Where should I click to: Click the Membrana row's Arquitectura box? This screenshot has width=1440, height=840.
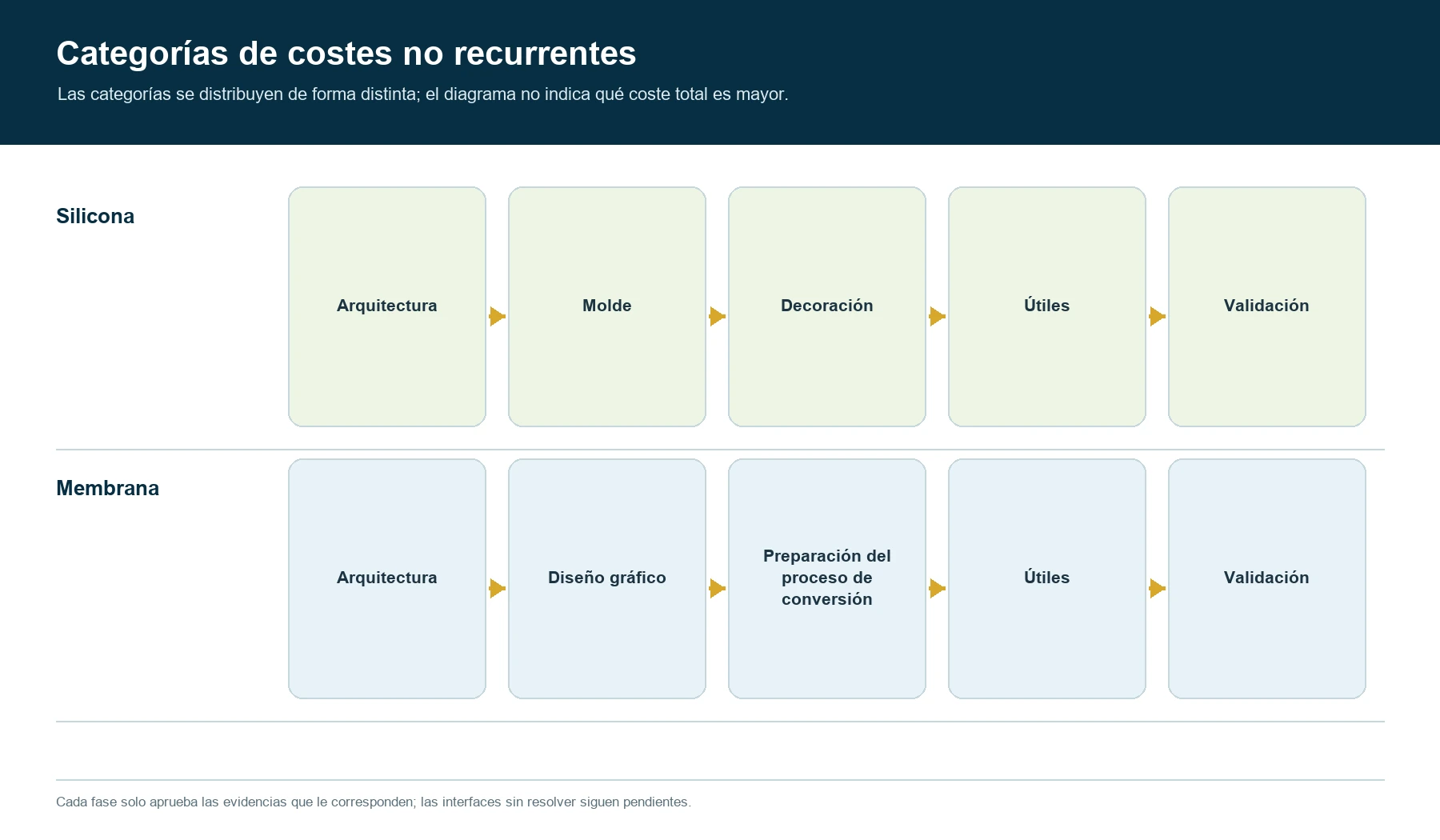387,578
